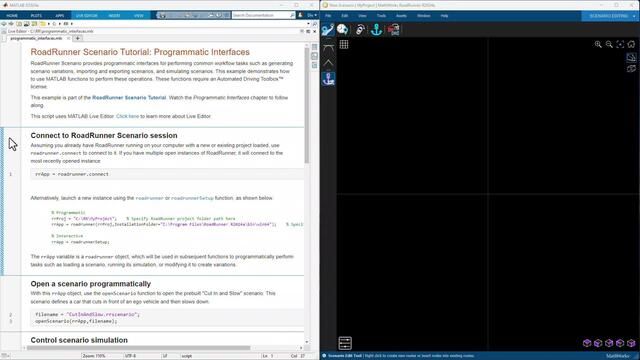The image size is (640, 360).
Task: Click the forward arrow in MATLAB folder toolbar
Action: pos(11,24)
